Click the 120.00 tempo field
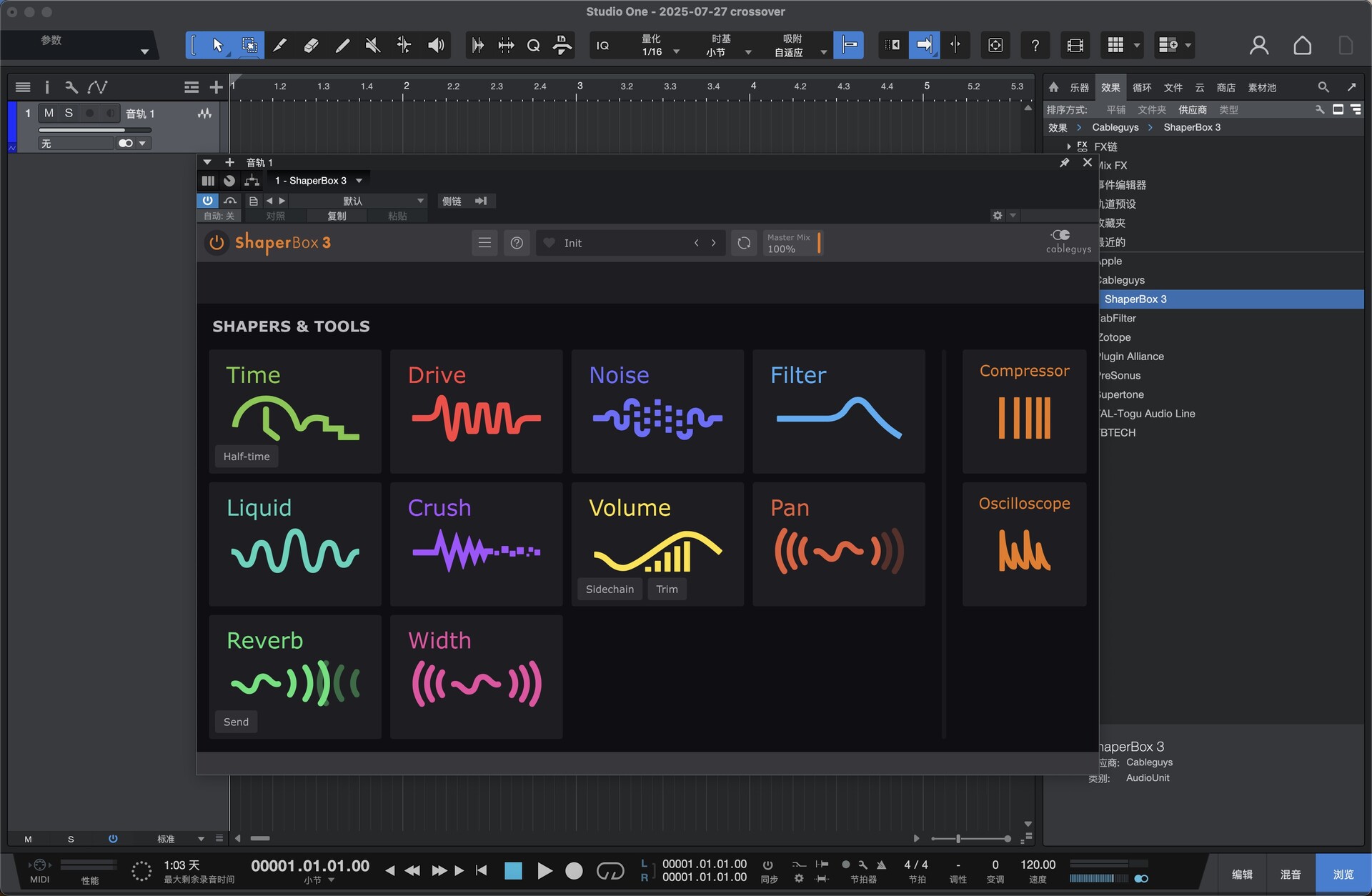Screen dimensions: 1372x896 click(x=1038, y=865)
